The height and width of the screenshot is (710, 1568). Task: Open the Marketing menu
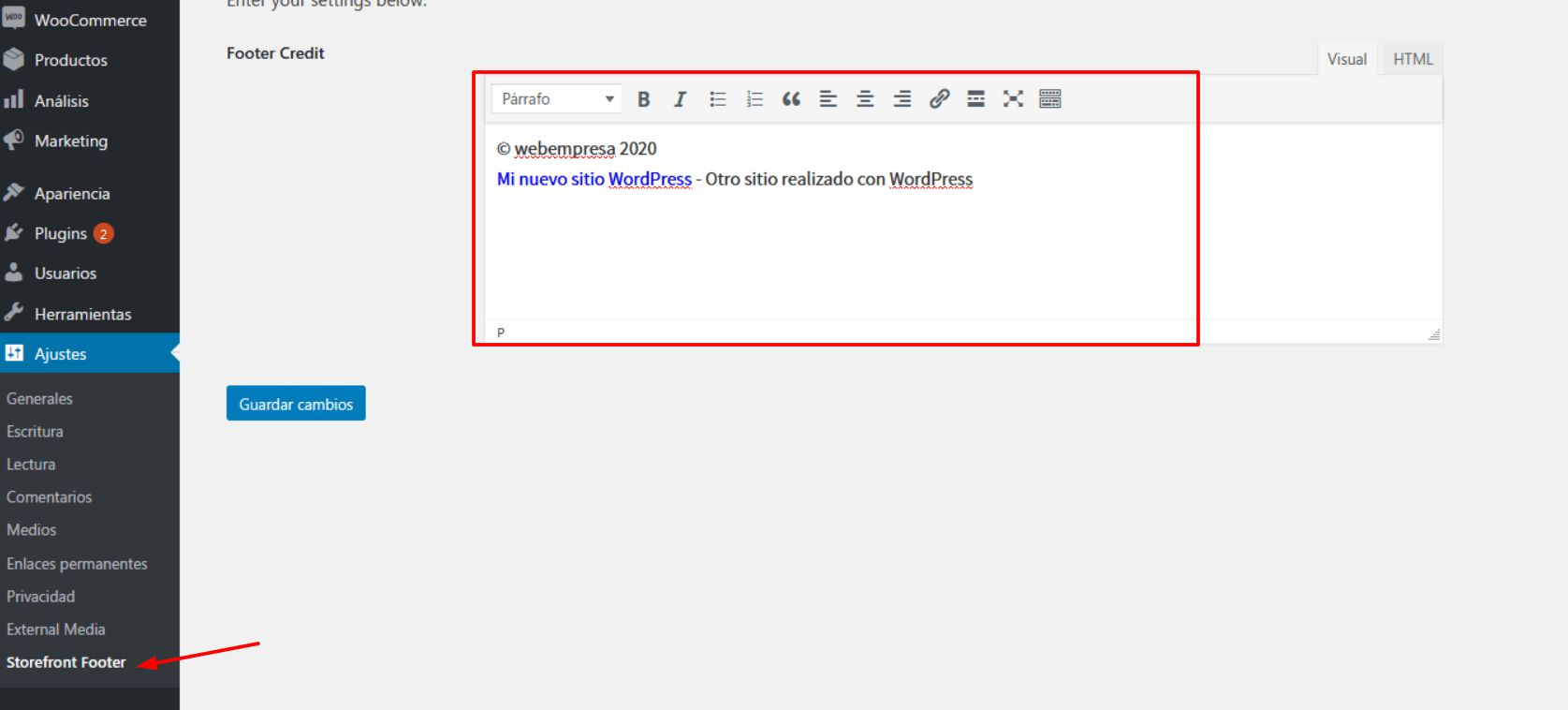click(90, 141)
